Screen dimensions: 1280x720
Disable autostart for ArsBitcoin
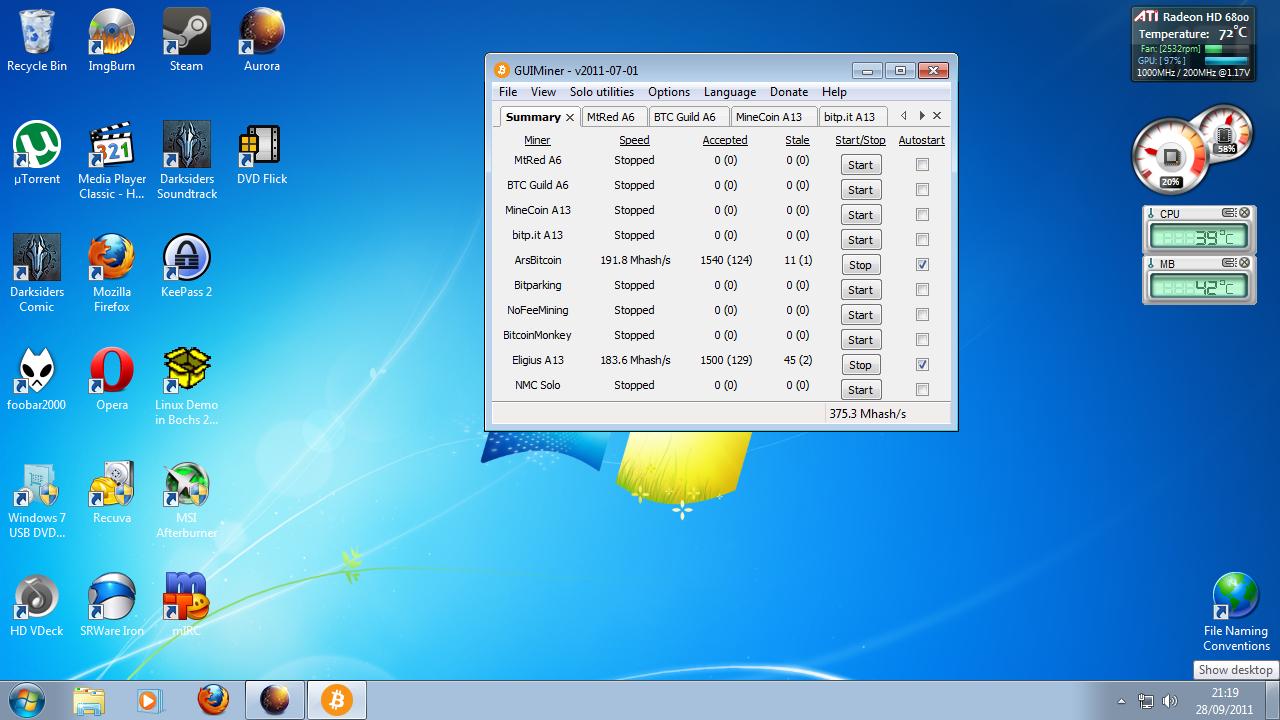(x=922, y=264)
